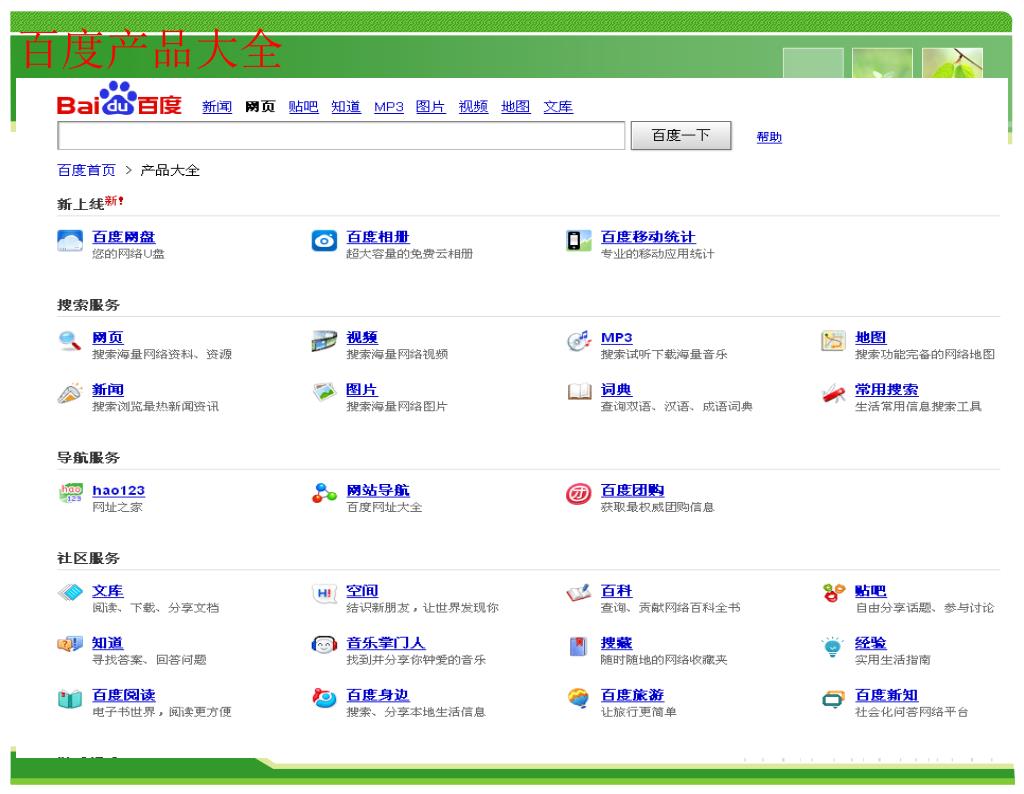Click the 常用搜索 knife icon
The image size is (1024, 794).
pyautogui.click(x=833, y=394)
